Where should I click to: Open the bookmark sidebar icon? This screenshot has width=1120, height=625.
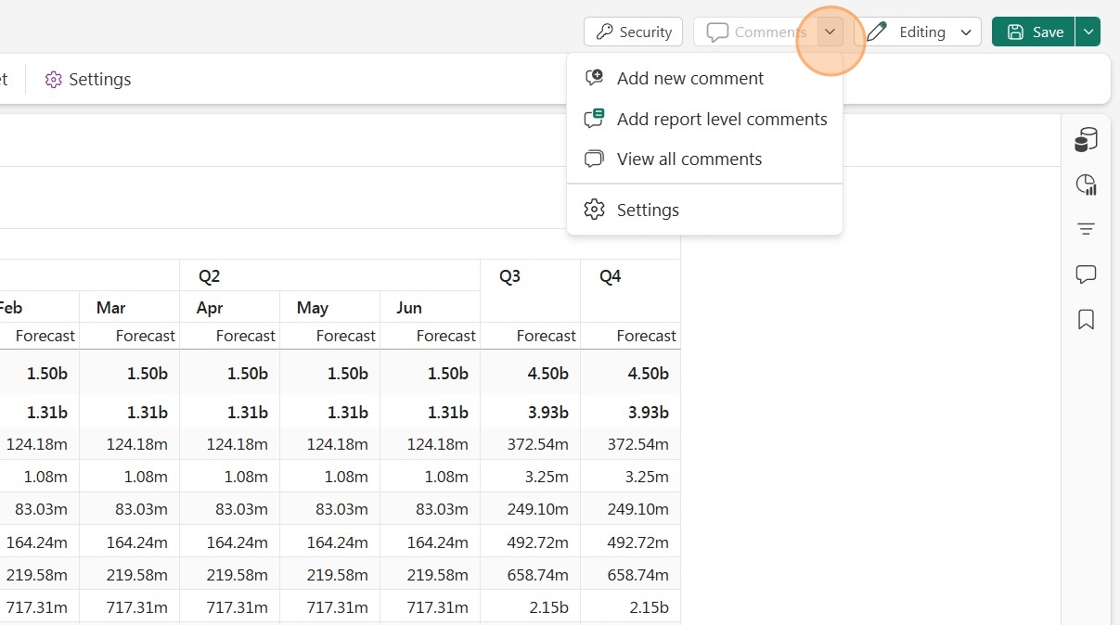(x=1086, y=319)
